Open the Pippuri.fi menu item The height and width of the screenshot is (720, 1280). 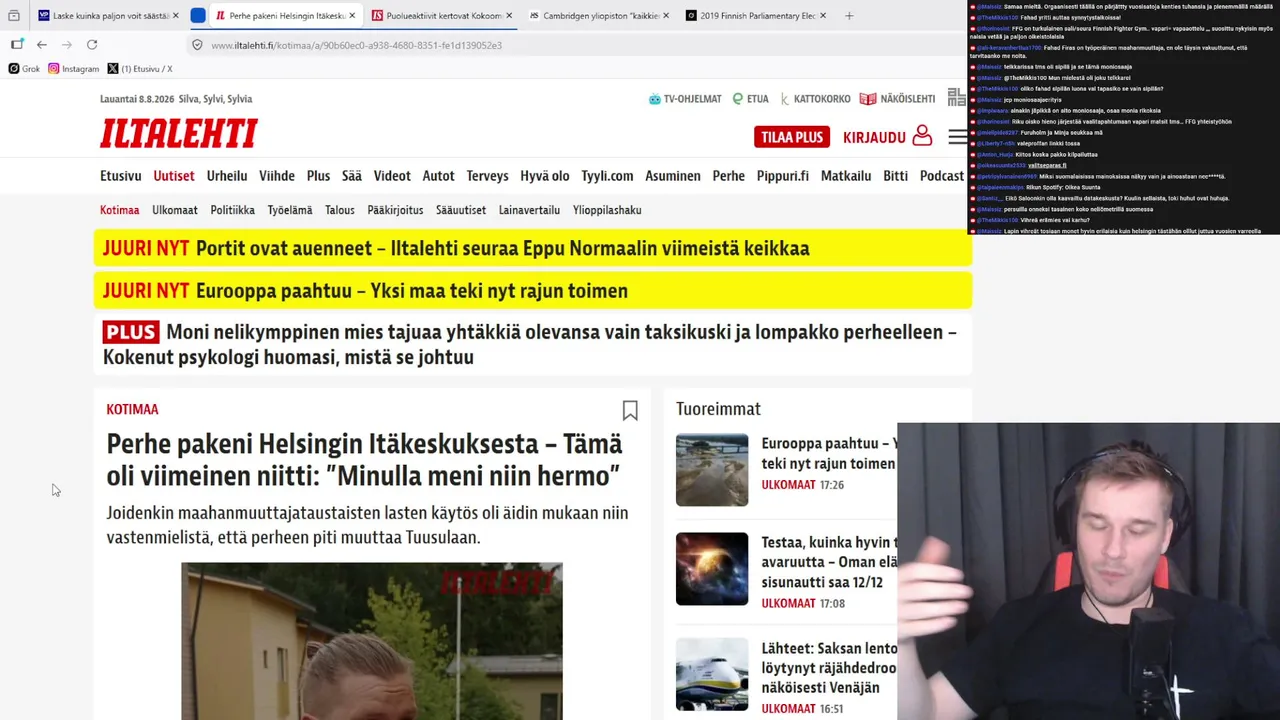tap(783, 176)
